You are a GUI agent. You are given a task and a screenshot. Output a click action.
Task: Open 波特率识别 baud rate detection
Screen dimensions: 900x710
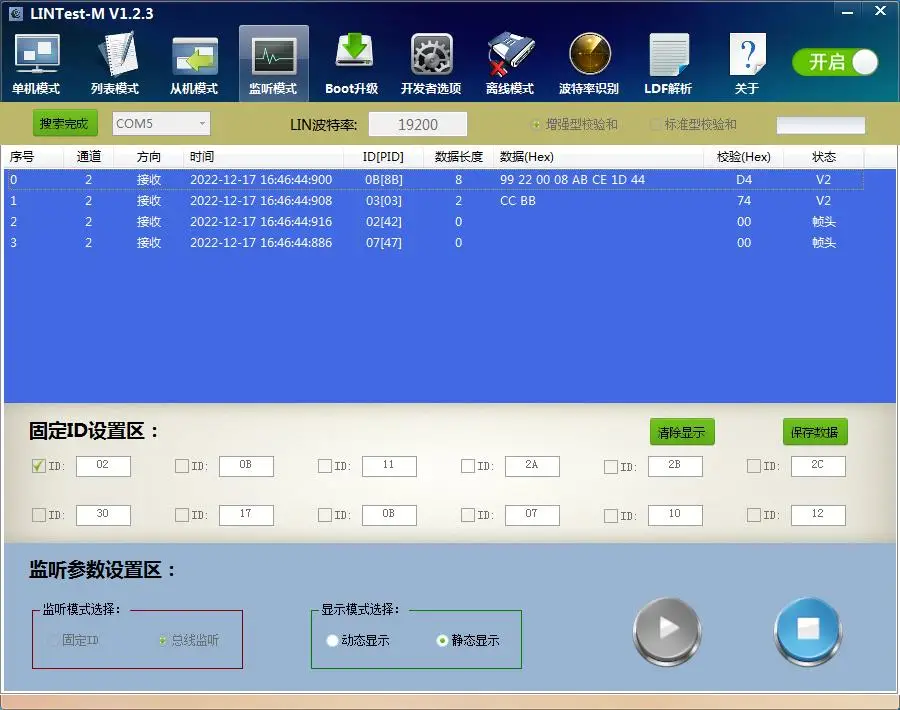coord(589,63)
